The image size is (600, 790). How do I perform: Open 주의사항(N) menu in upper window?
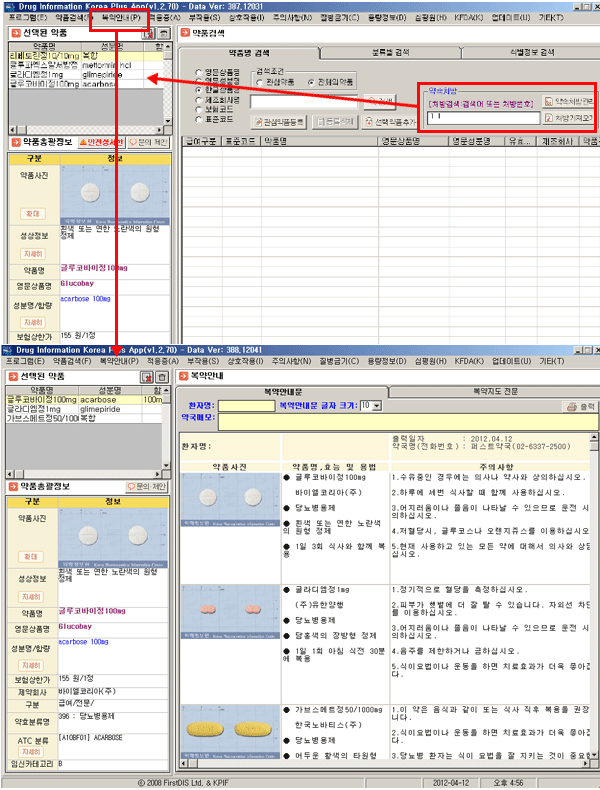click(x=292, y=18)
